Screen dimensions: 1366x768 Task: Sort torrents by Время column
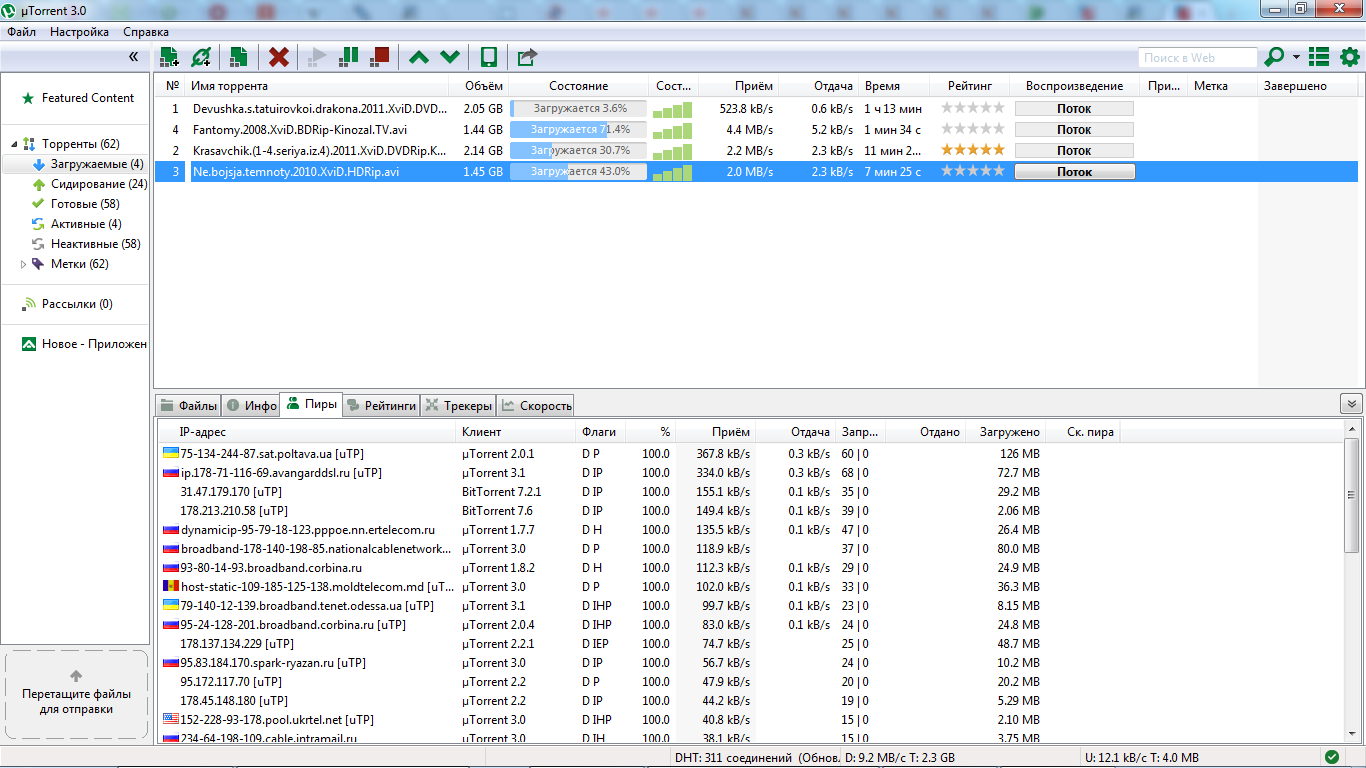895,86
